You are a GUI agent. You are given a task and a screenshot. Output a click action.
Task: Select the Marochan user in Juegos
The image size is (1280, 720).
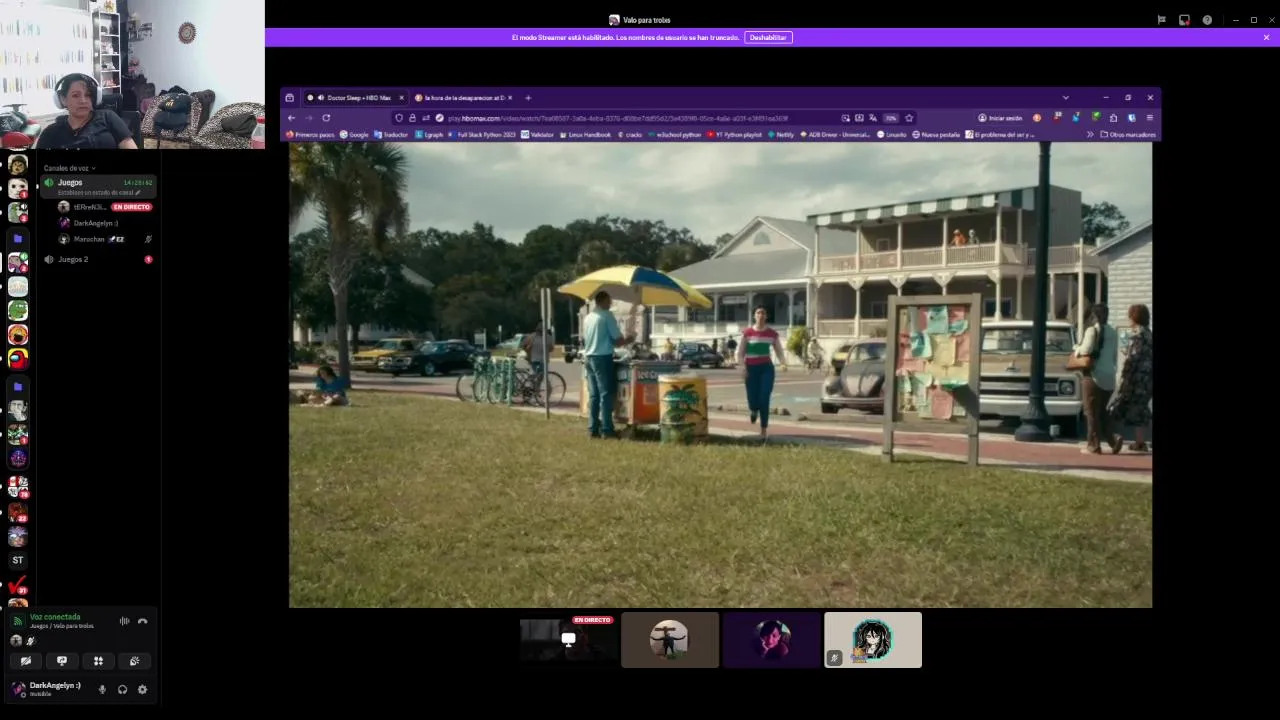click(x=105, y=239)
